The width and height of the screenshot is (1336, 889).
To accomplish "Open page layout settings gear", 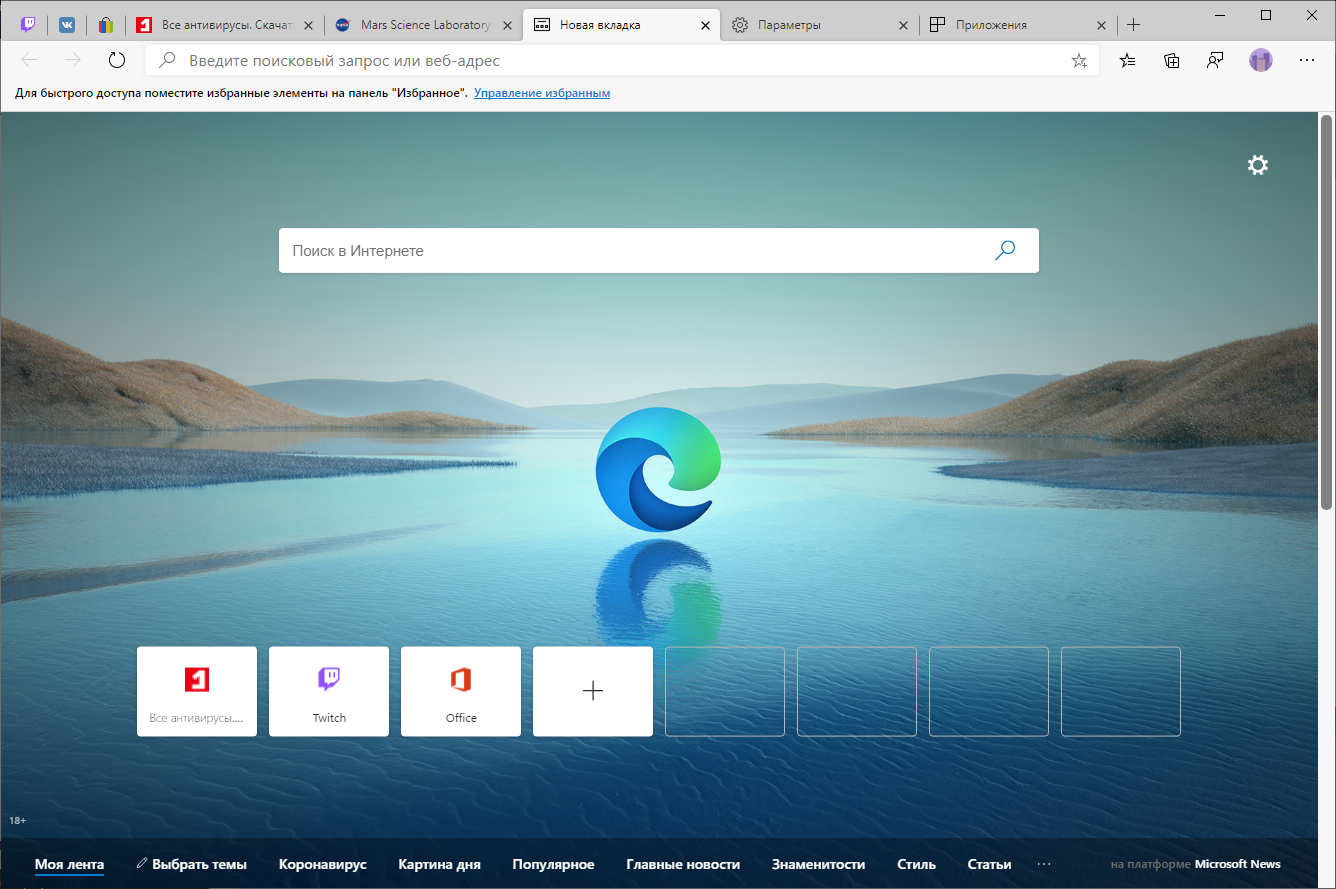I will pyautogui.click(x=1258, y=165).
